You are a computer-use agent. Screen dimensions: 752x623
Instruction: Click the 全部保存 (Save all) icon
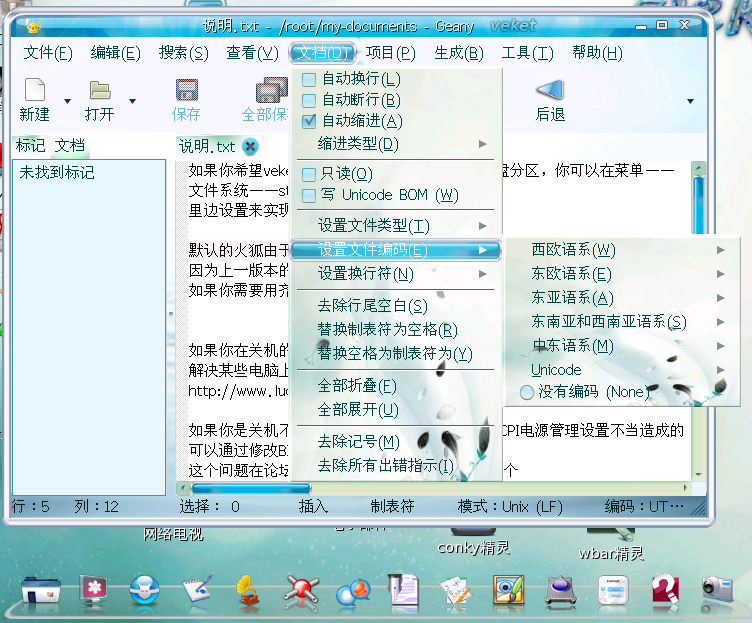coord(272,90)
